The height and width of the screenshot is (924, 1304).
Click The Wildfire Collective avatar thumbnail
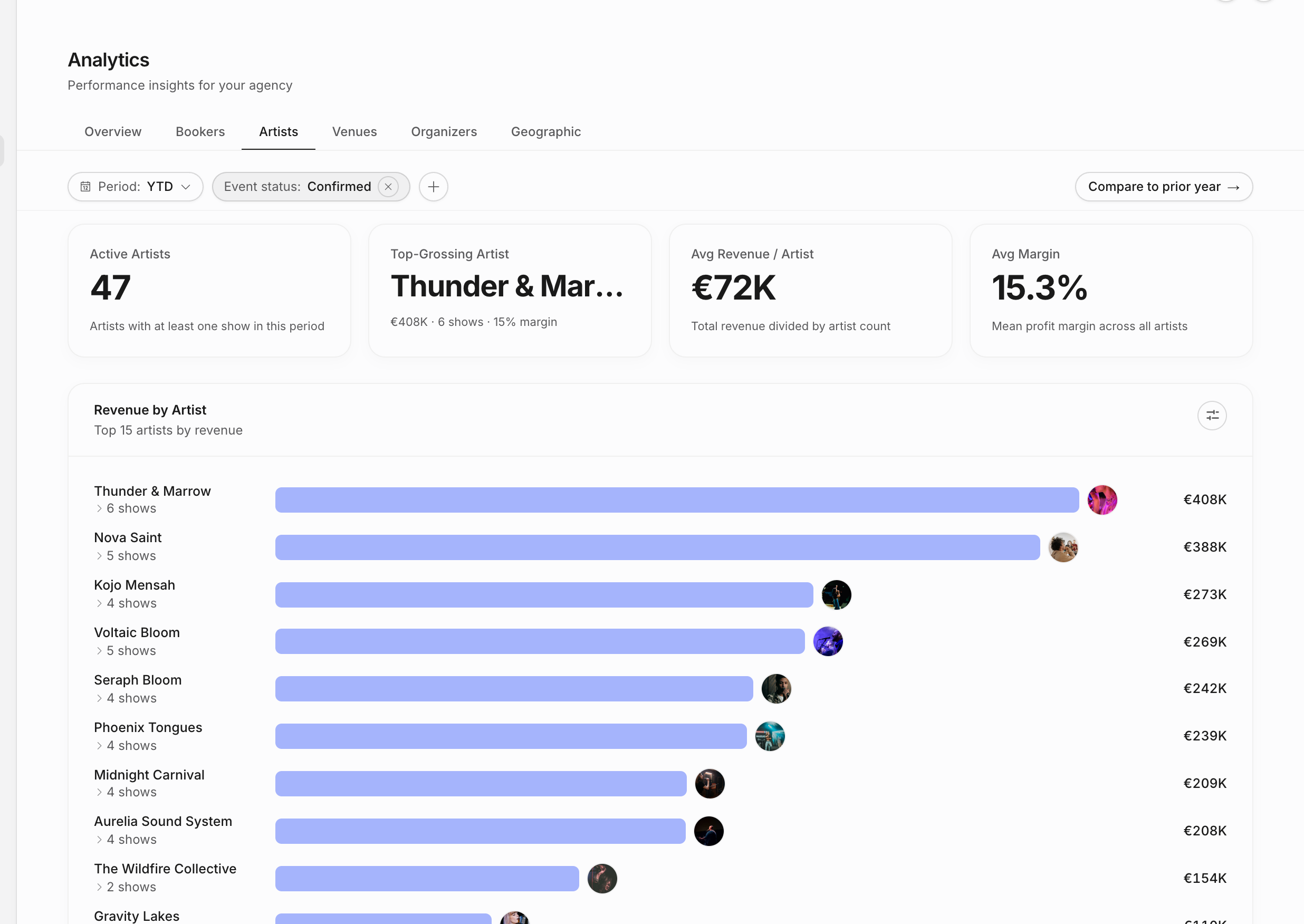pos(602,879)
